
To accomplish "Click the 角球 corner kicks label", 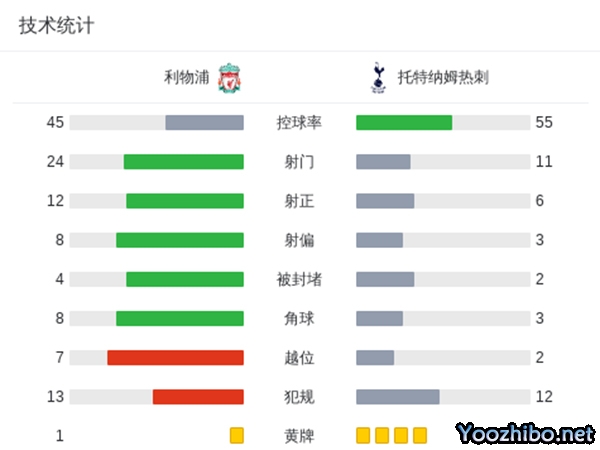I will pyautogui.click(x=299, y=318).
